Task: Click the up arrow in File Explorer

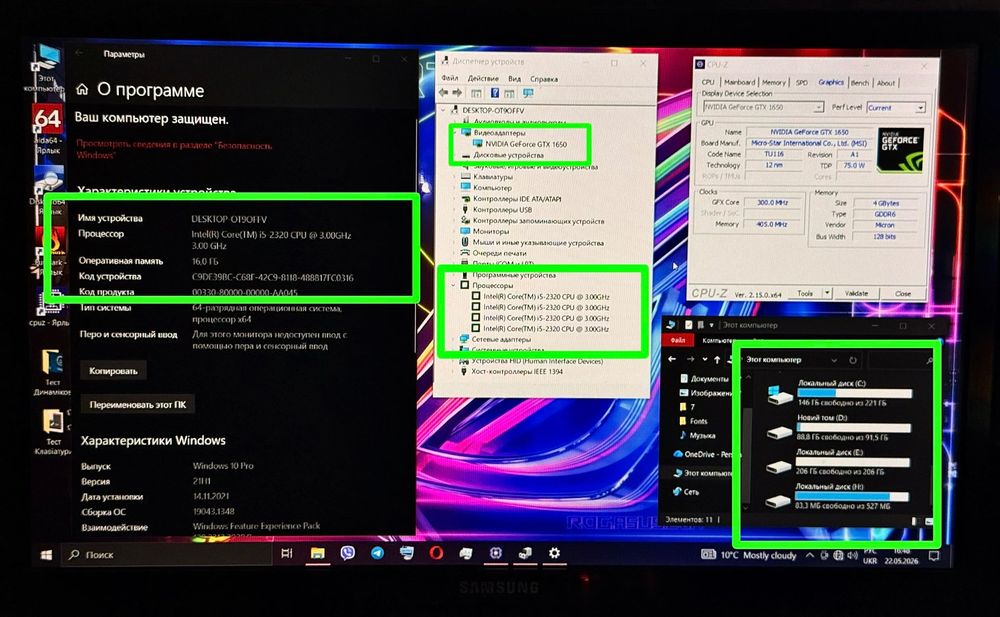Action: [717, 360]
